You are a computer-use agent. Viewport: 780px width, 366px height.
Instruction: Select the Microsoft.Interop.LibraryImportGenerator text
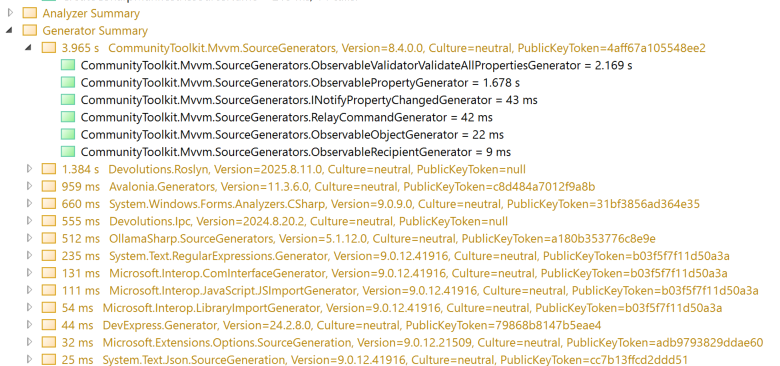pyautogui.click(x=412, y=308)
